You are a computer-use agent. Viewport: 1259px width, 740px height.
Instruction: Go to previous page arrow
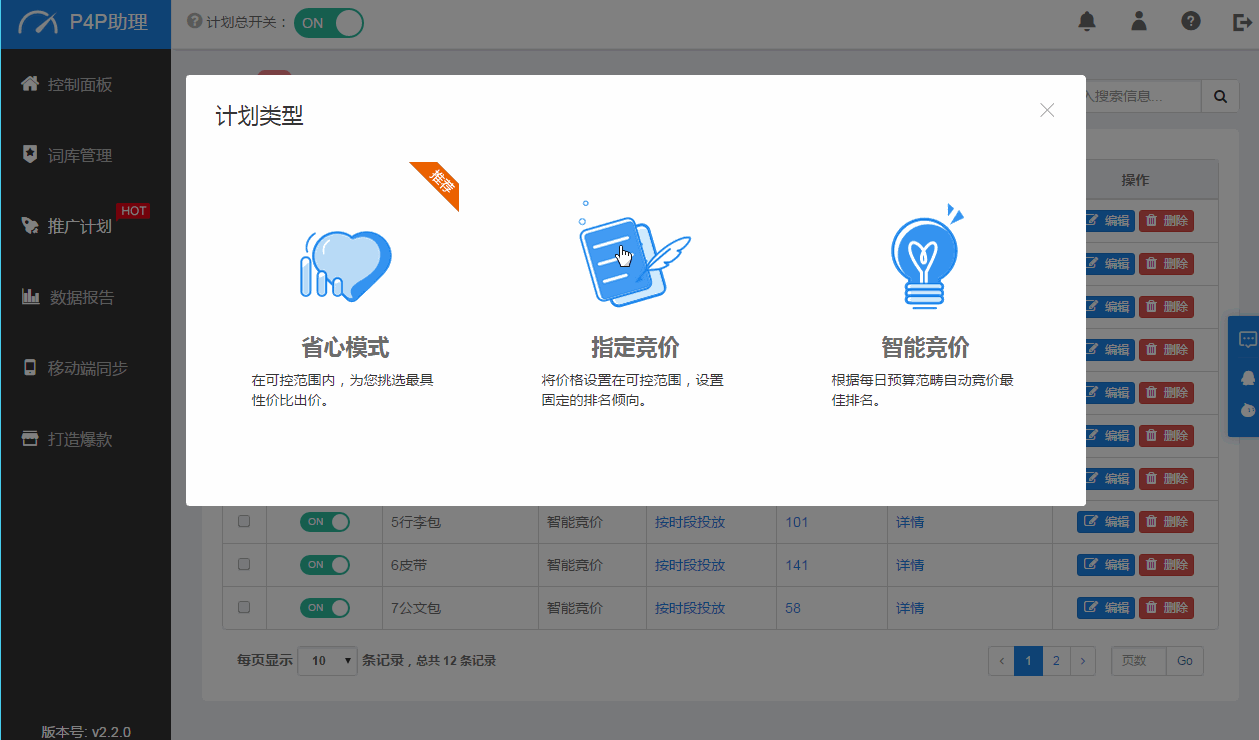coord(1001,661)
